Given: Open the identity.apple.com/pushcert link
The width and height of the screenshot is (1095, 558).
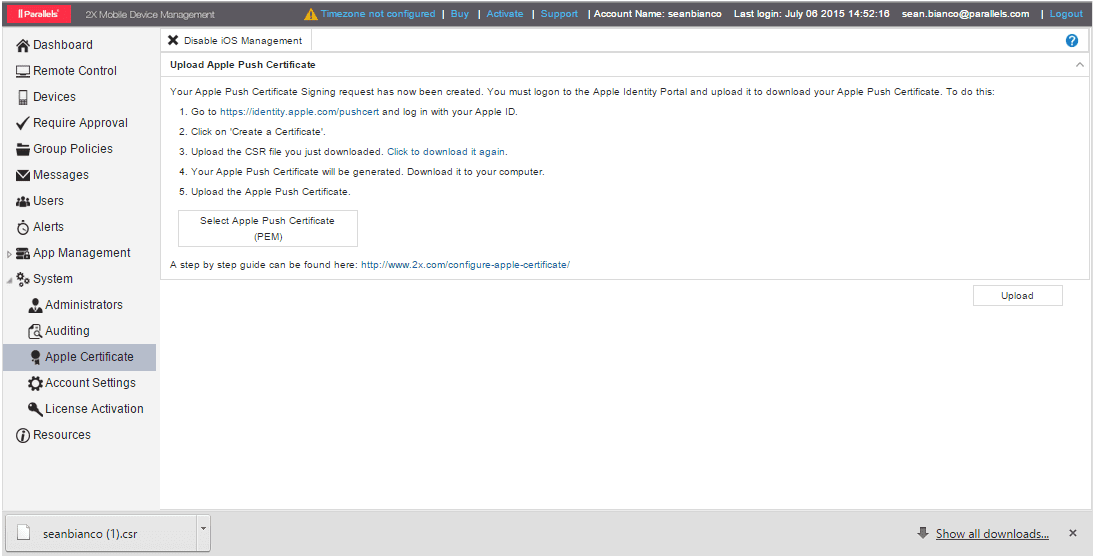Looking at the screenshot, I should (300, 112).
